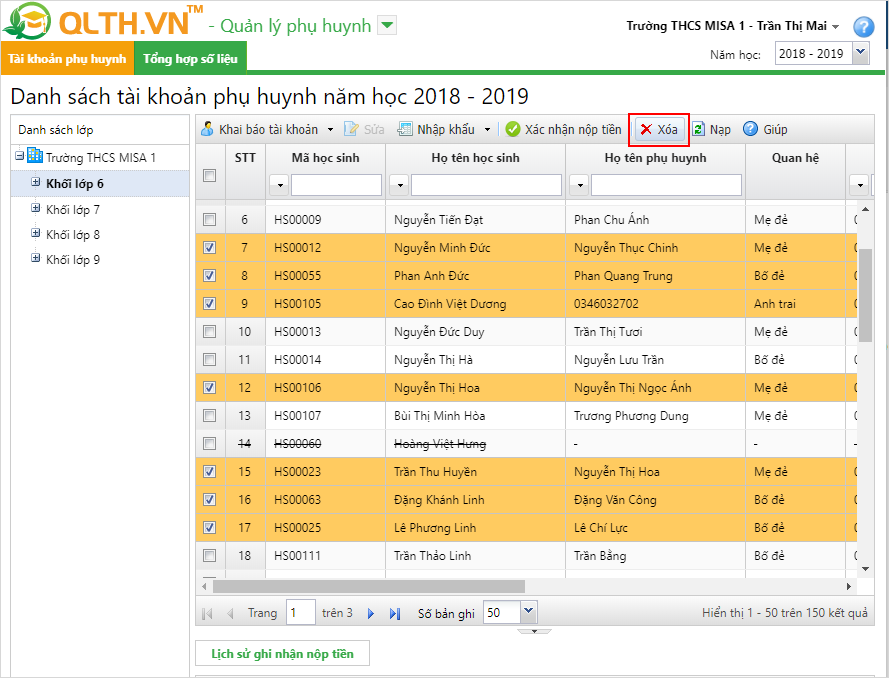The width and height of the screenshot is (889, 678).
Task: Click the Nhập khẩu import icon
Action: [x=405, y=129]
